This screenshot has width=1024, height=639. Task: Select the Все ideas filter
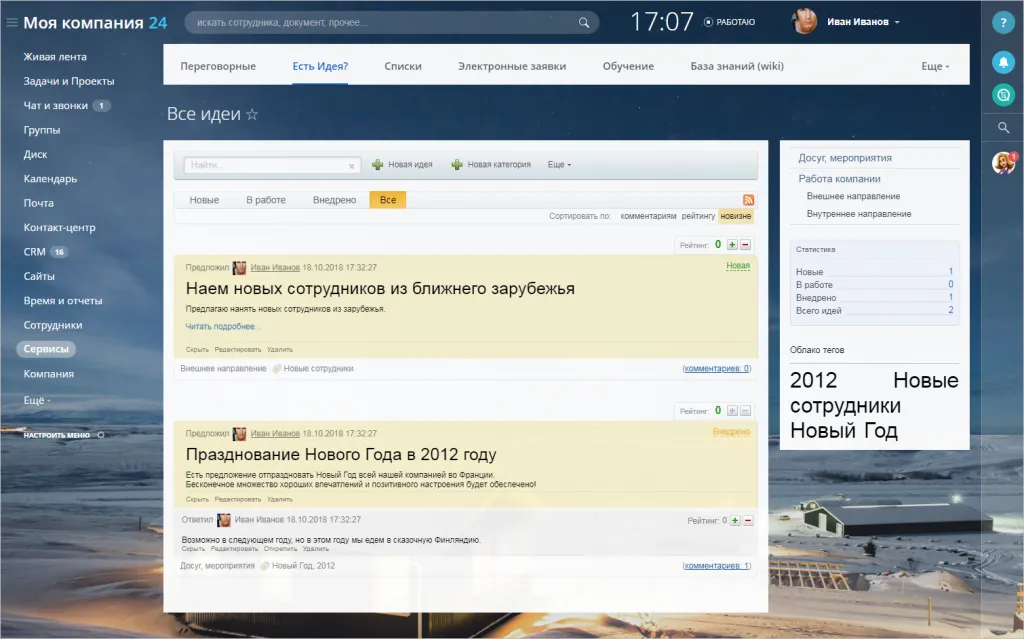(388, 200)
